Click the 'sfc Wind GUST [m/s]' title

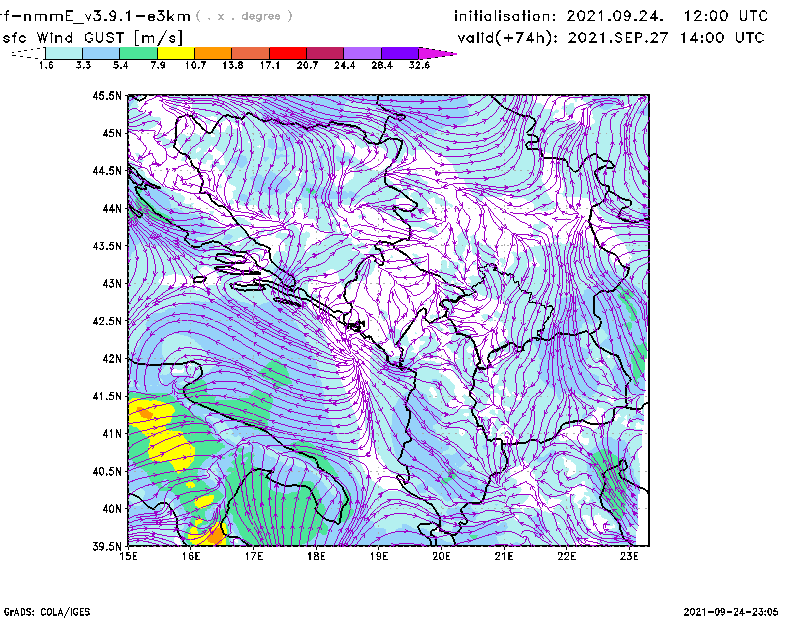[x=92, y=38]
